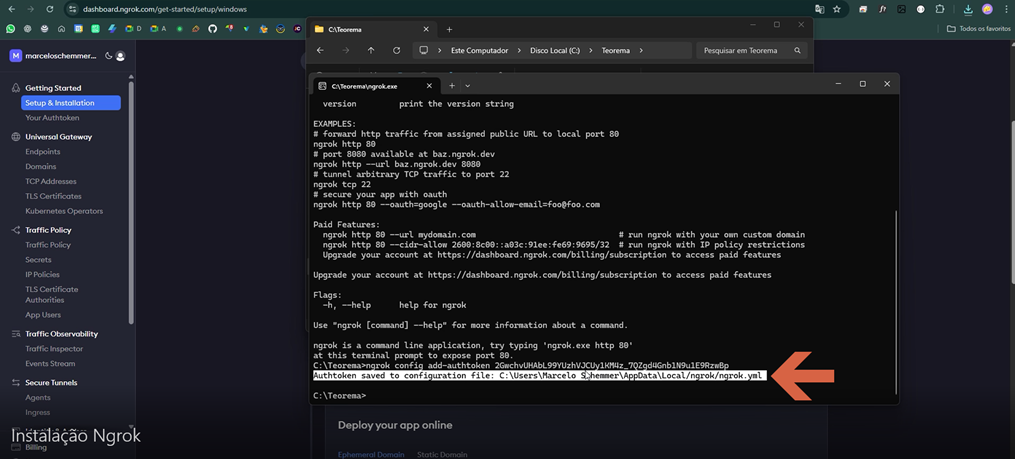The image size is (1015, 459).
Task: Open TLS Certificate Authorities in sidebar
Action: tap(52, 295)
